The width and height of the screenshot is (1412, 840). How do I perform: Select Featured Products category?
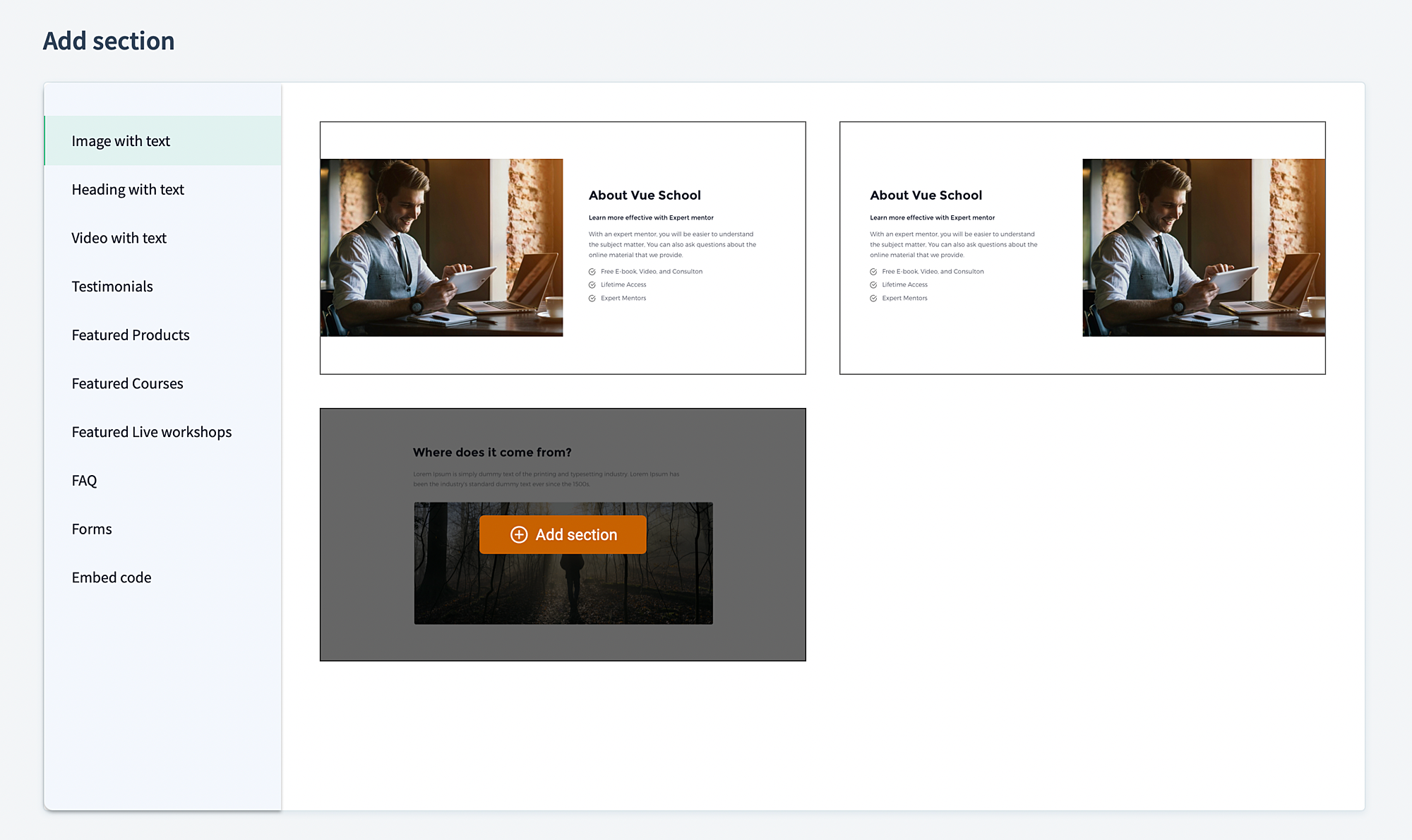(131, 335)
